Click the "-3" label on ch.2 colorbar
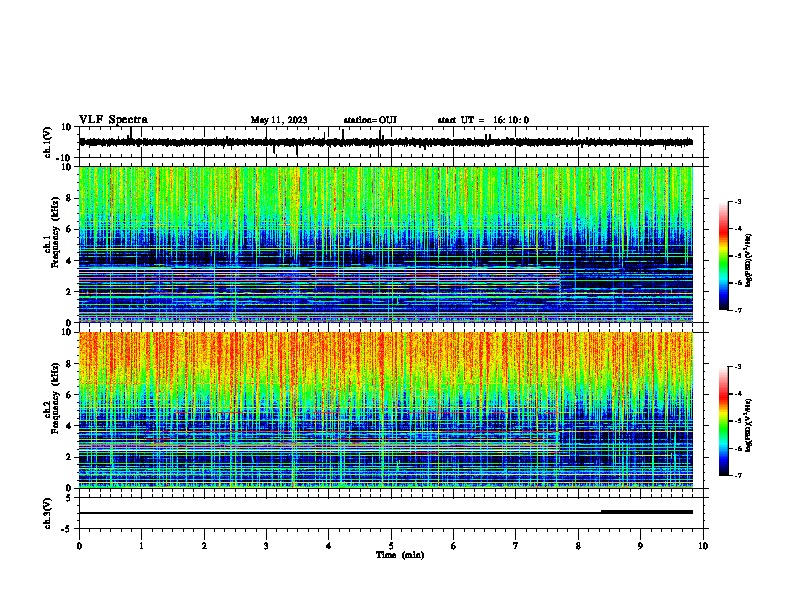The height and width of the screenshot is (612, 792). click(x=737, y=367)
